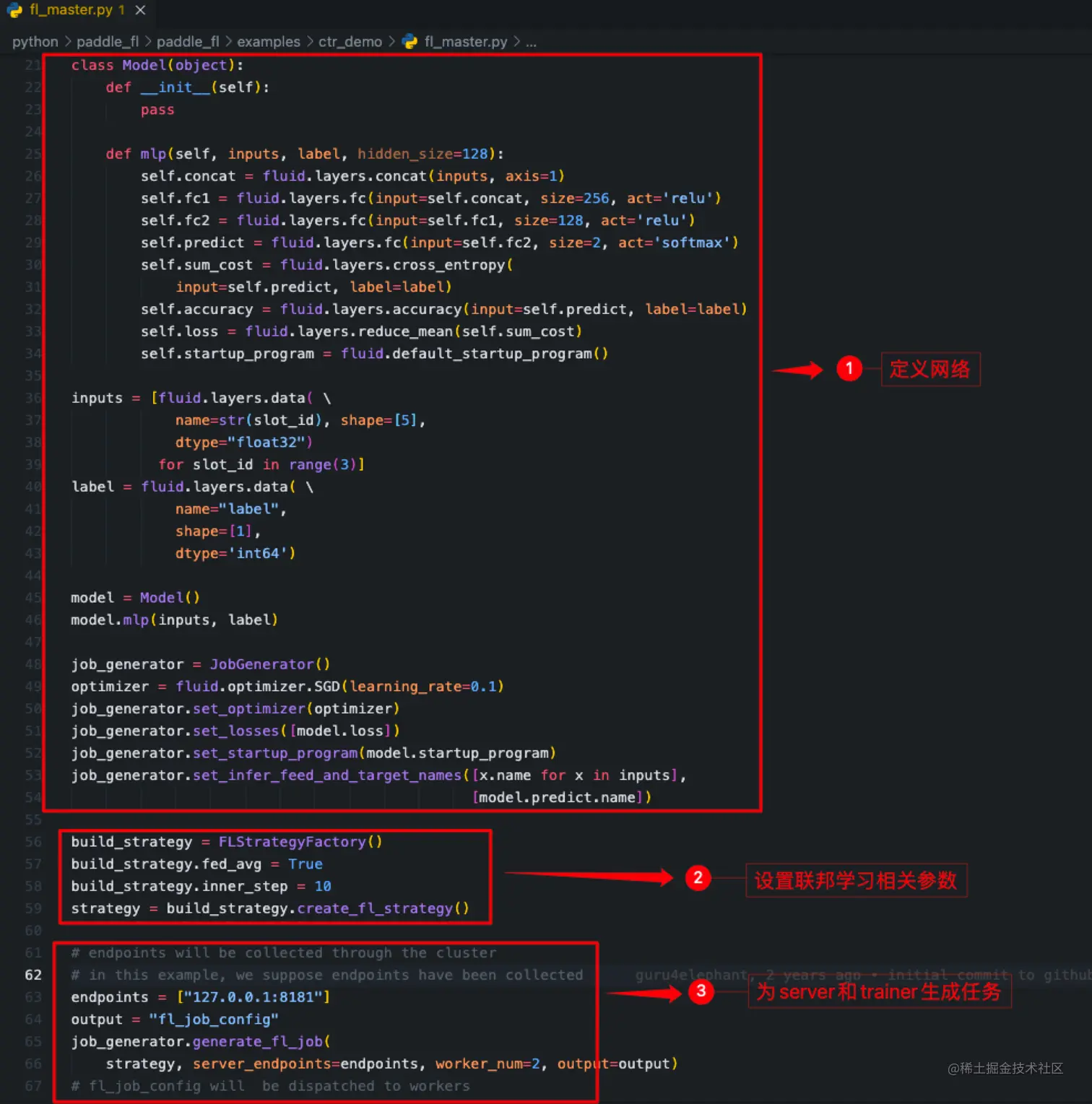Screen dimensions: 1092x1104
Task: Click the "self.accuracy = fluid.layers.accuracy" line
Action: tap(444, 309)
